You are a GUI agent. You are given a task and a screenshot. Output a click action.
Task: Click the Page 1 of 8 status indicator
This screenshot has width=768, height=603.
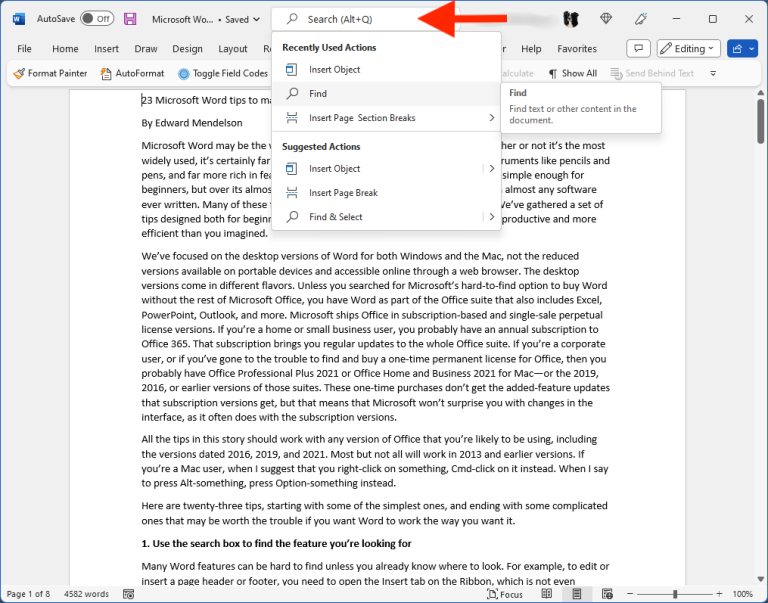click(x=28, y=594)
